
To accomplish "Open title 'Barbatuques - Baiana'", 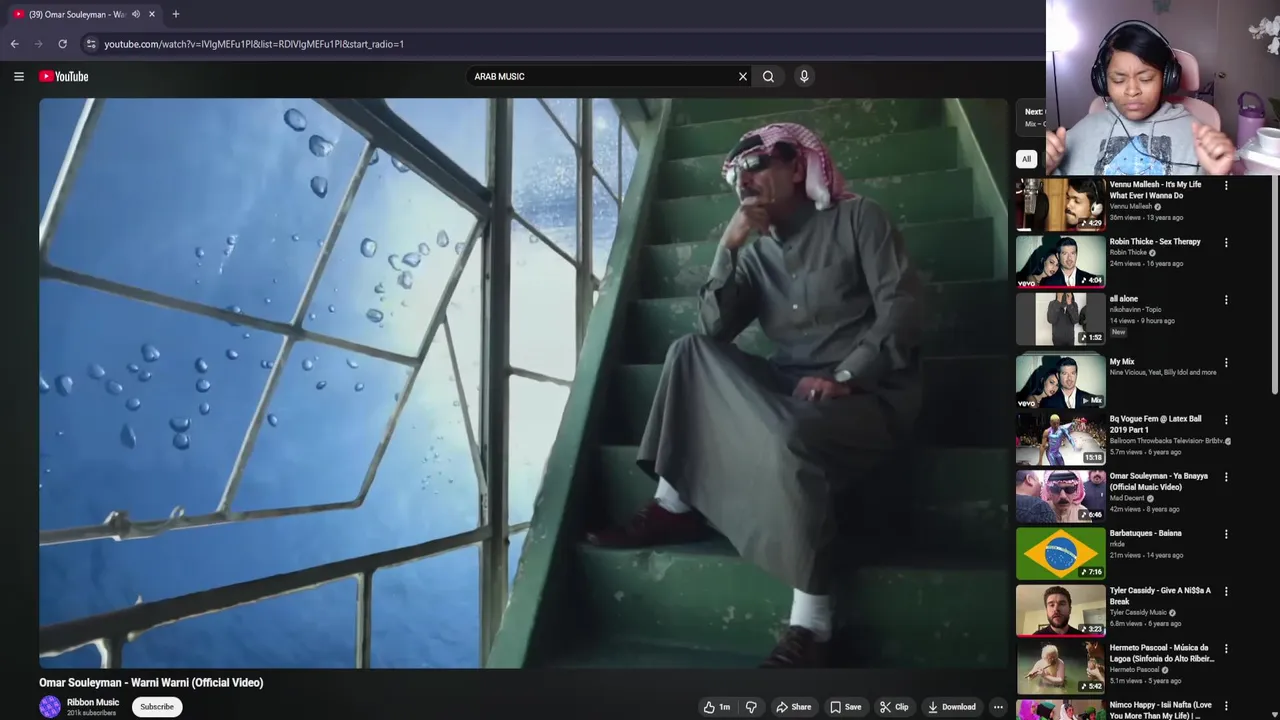I will [x=1145, y=534].
